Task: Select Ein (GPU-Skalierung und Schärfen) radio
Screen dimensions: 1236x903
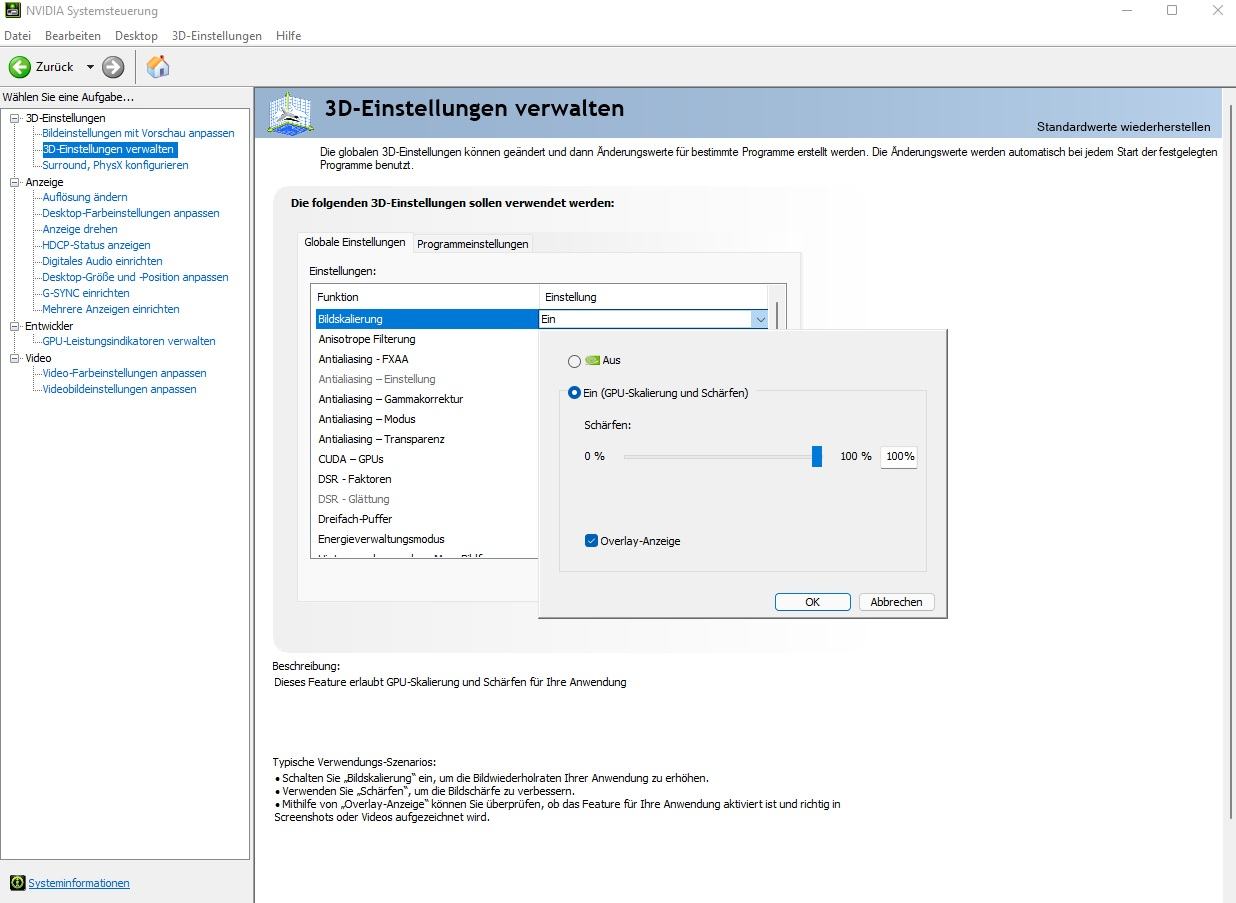Action: (x=574, y=393)
